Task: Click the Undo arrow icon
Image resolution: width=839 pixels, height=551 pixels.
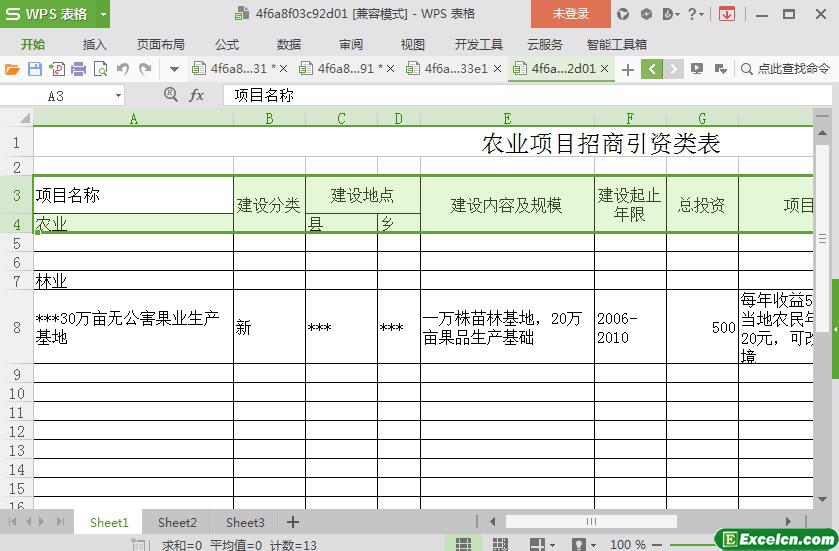Action: pyautogui.click(x=123, y=69)
